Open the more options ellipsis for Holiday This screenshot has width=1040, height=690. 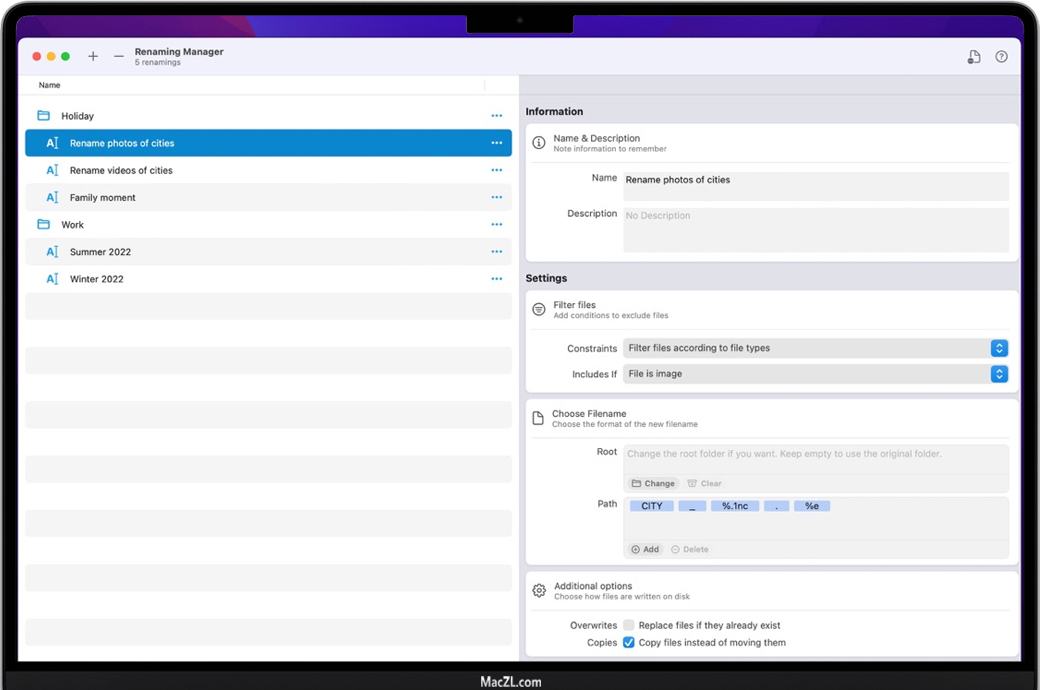click(496, 116)
